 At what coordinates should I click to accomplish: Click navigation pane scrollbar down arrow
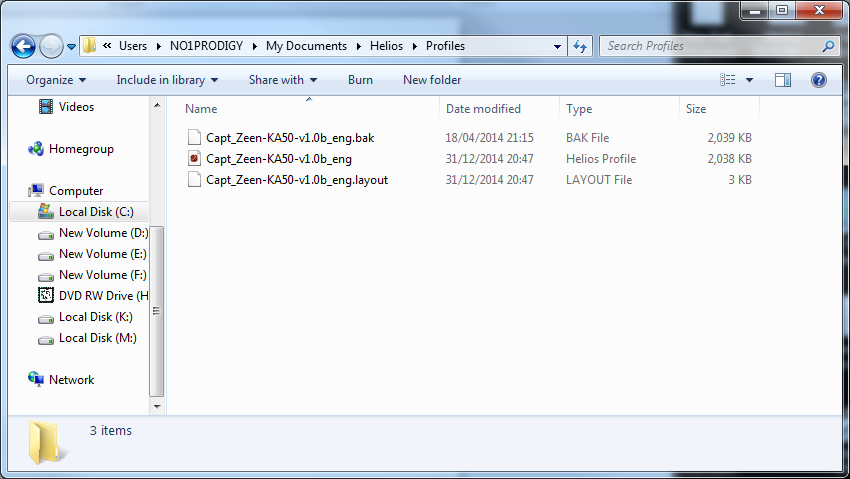(x=157, y=407)
